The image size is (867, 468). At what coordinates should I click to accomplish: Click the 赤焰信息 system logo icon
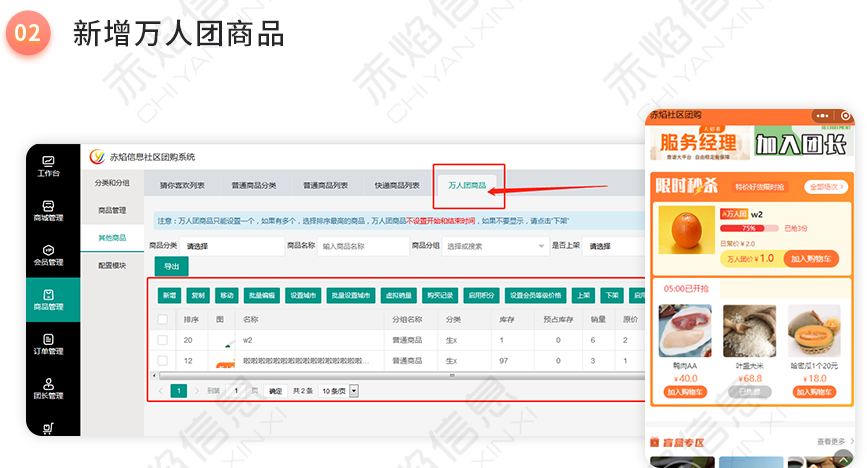click(97, 156)
